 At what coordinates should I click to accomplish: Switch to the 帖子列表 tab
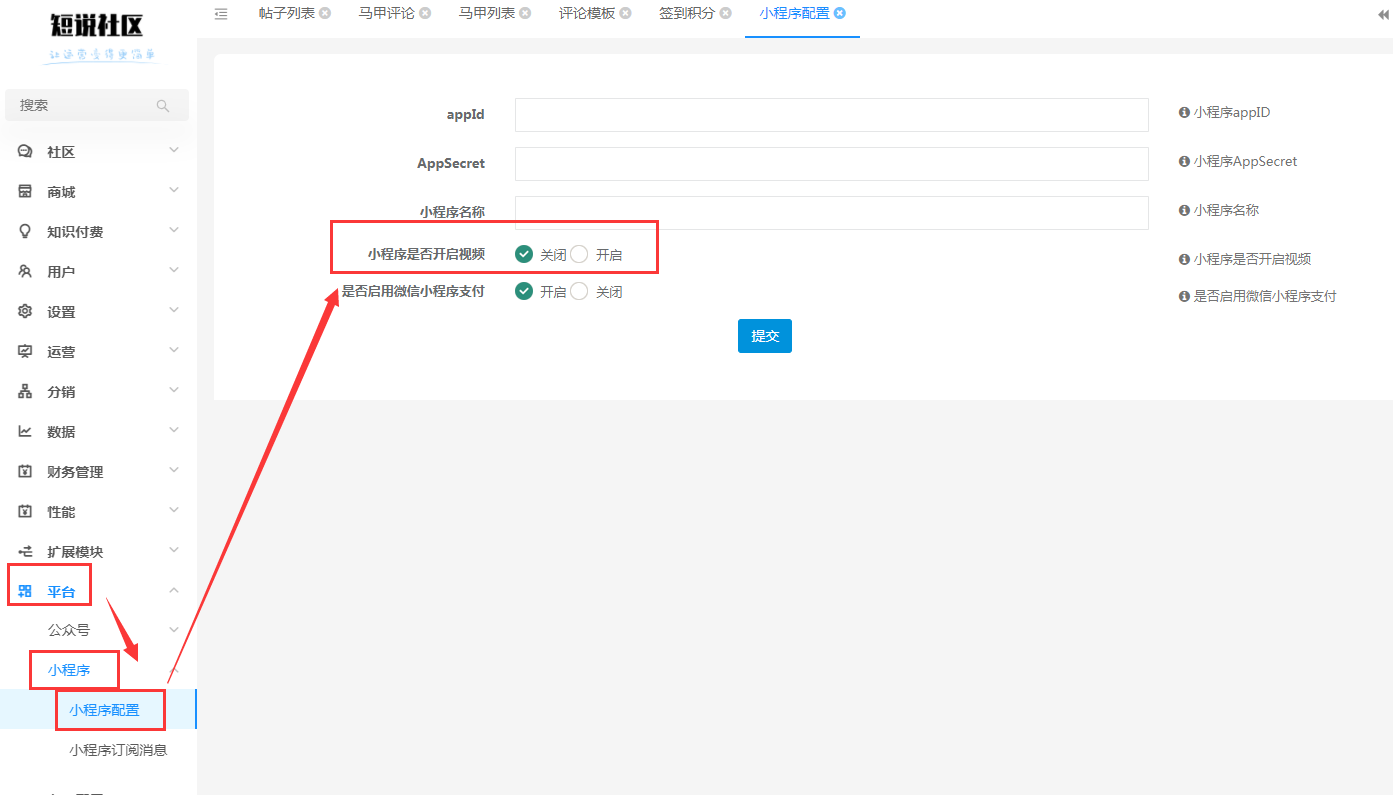[286, 13]
